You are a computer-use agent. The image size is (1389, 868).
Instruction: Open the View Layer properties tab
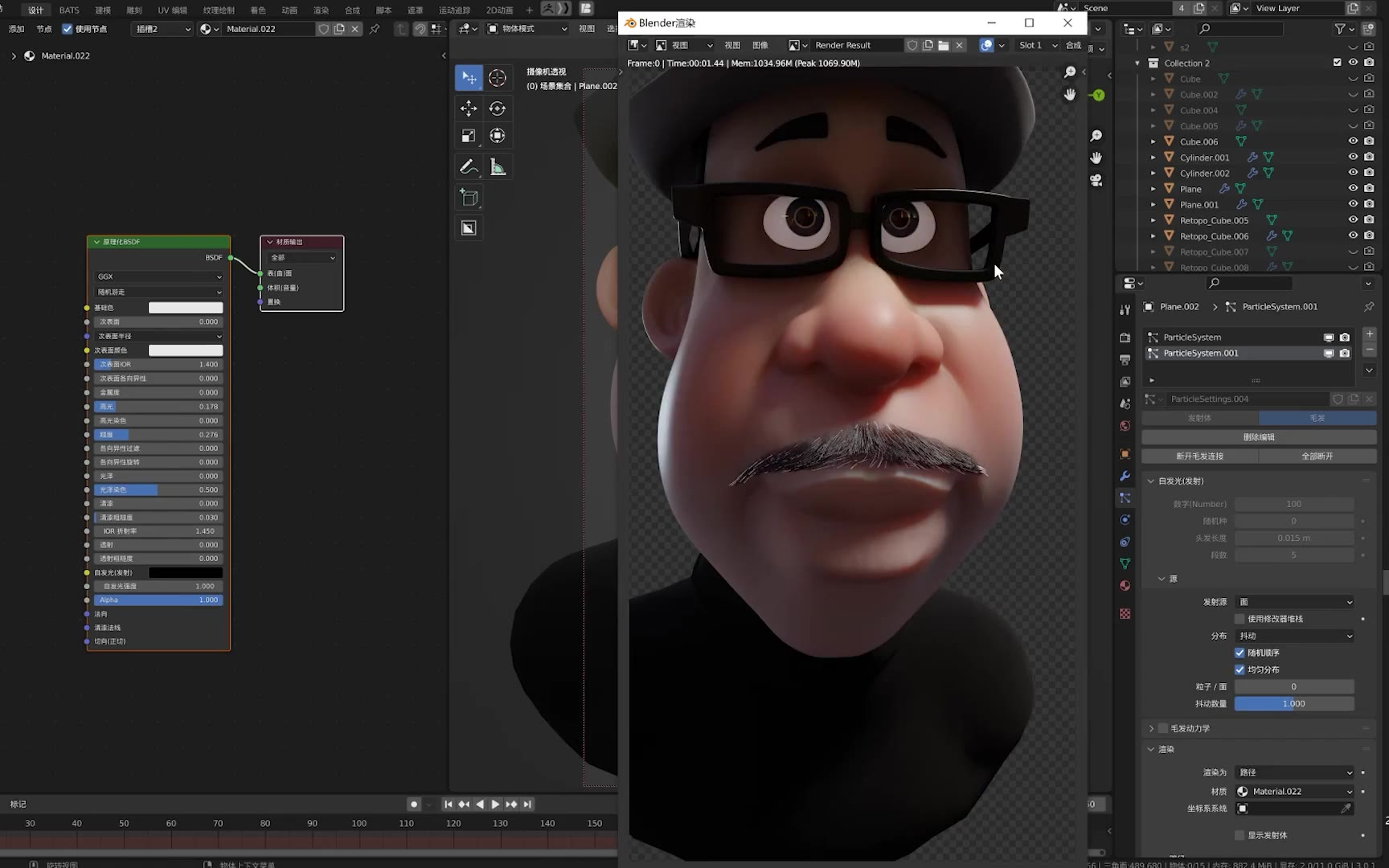click(1125, 382)
